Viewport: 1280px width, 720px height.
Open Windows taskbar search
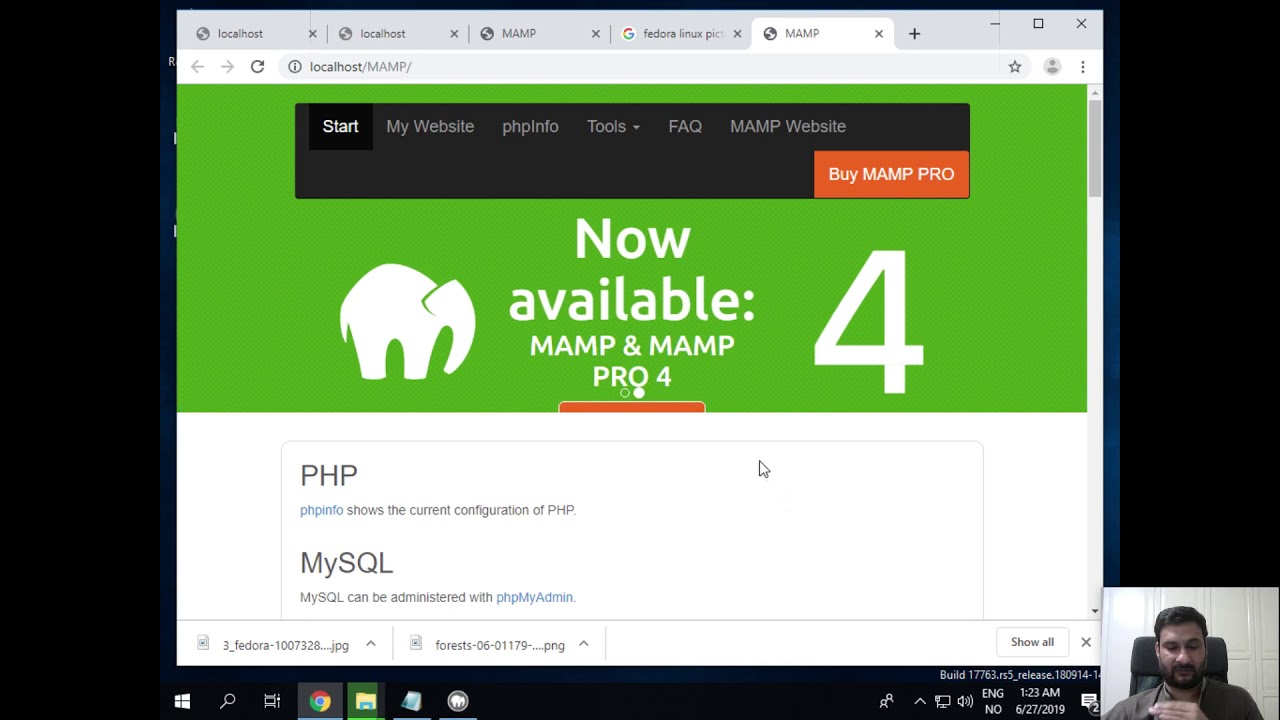pos(228,701)
